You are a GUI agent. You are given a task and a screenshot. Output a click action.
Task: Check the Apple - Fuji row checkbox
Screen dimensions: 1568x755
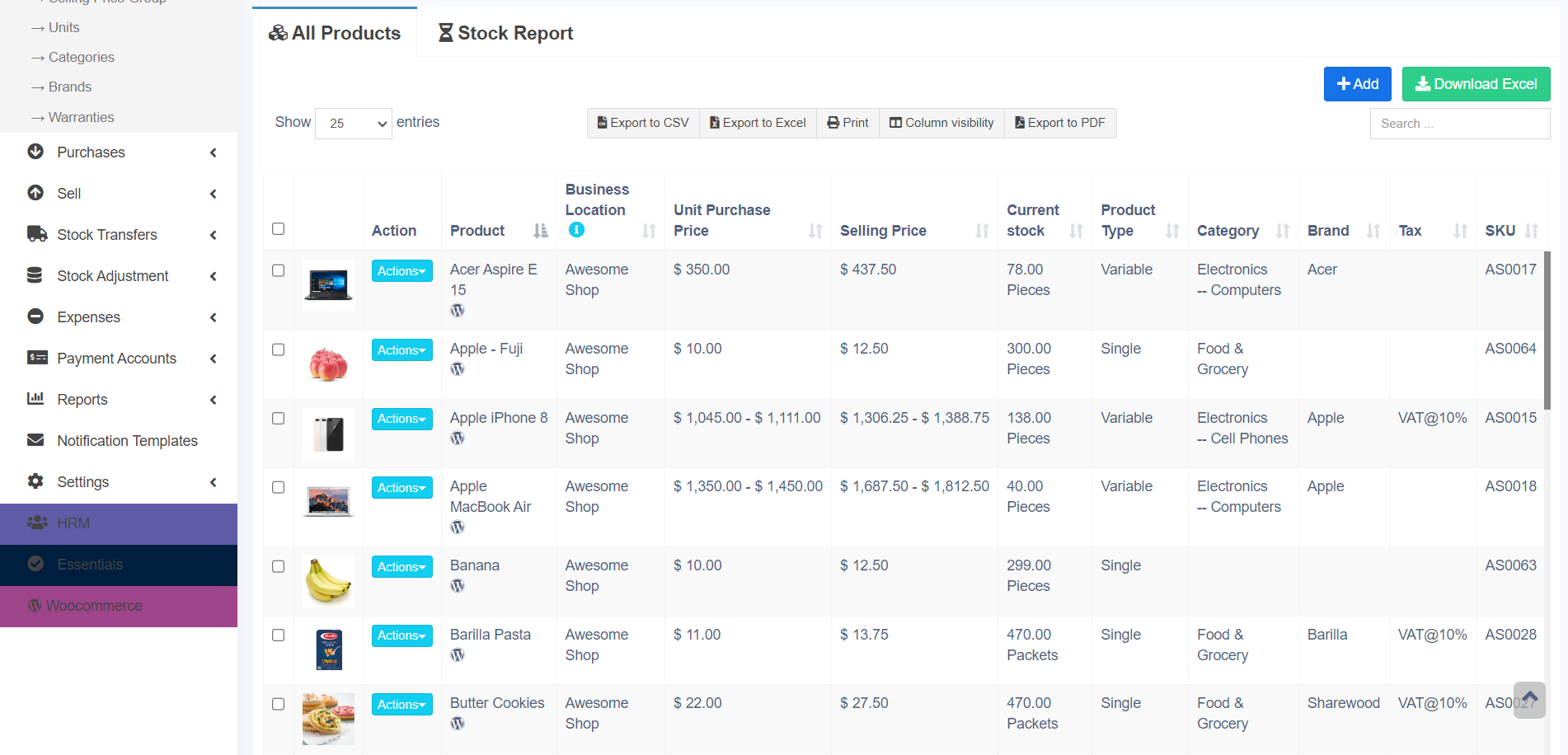coord(279,349)
